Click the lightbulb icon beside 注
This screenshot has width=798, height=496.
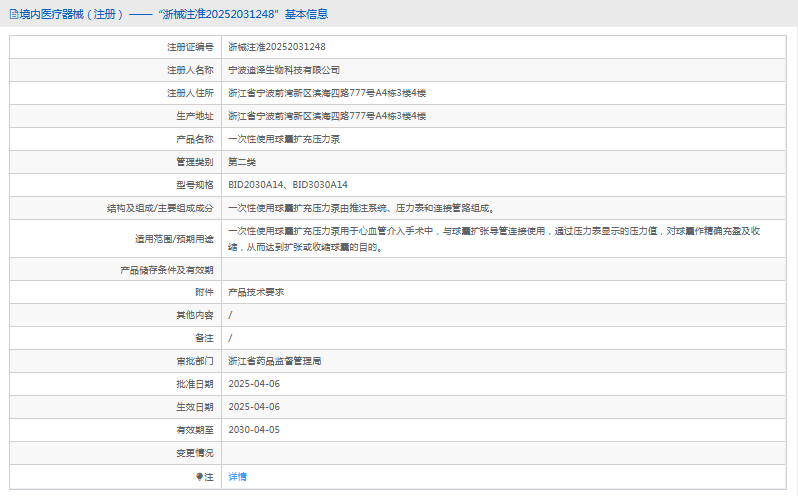coord(200,477)
